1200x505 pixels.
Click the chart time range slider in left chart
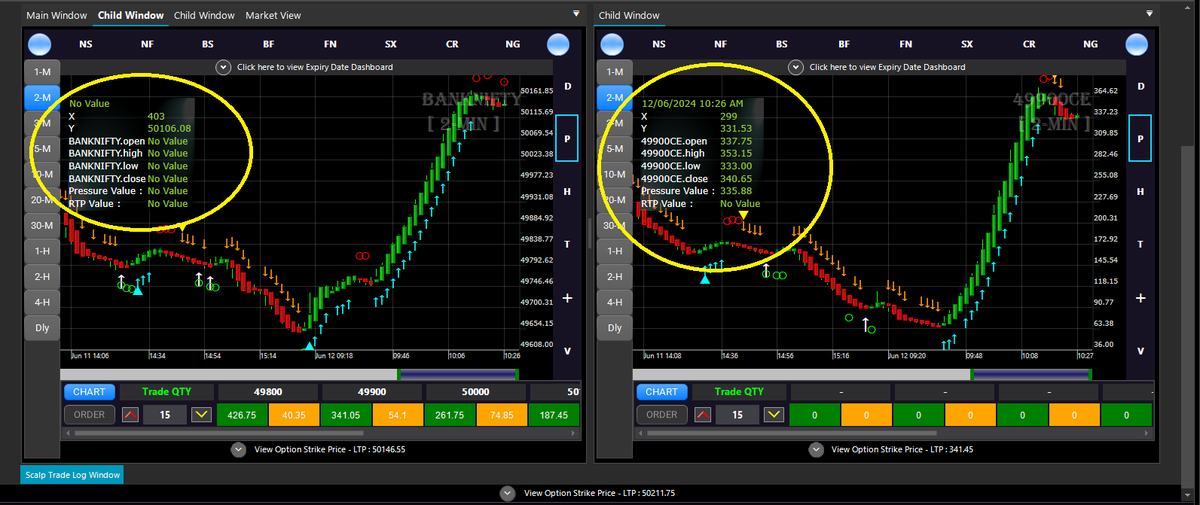tap(457, 374)
